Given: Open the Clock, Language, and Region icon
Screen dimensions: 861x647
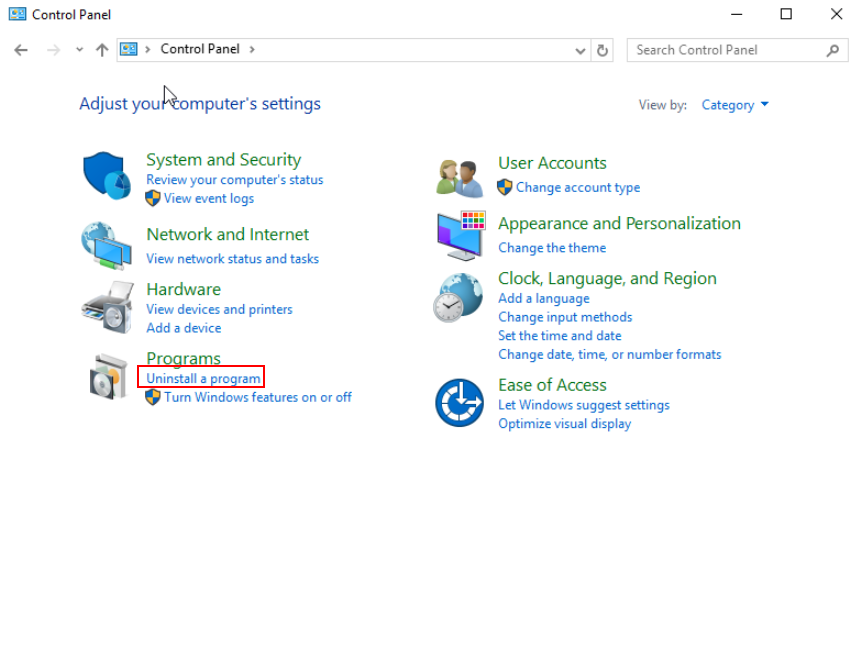Looking at the screenshot, I should click(459, 298).
